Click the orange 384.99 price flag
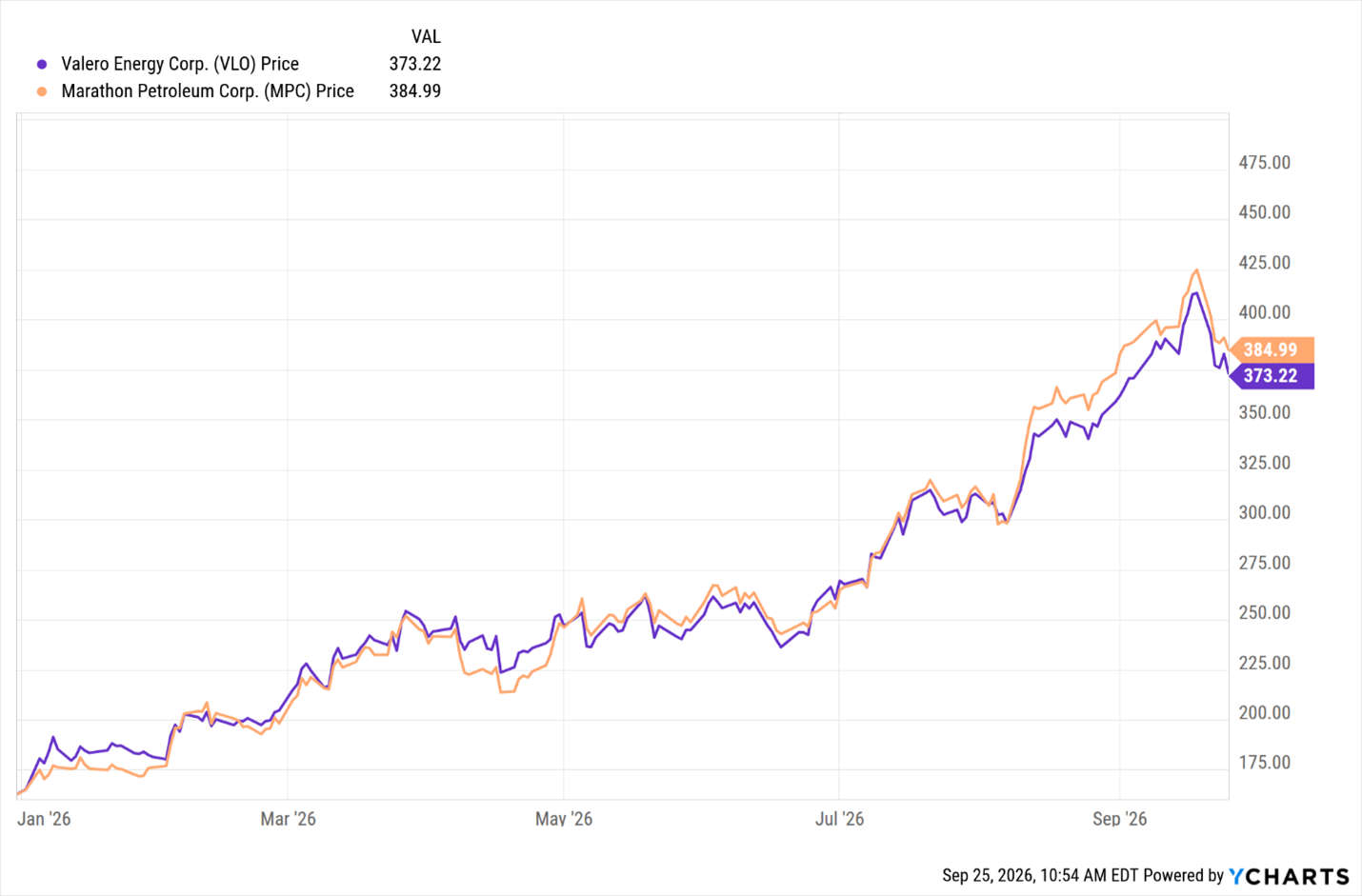The image size is (1362, 896). click(1272, 349)
